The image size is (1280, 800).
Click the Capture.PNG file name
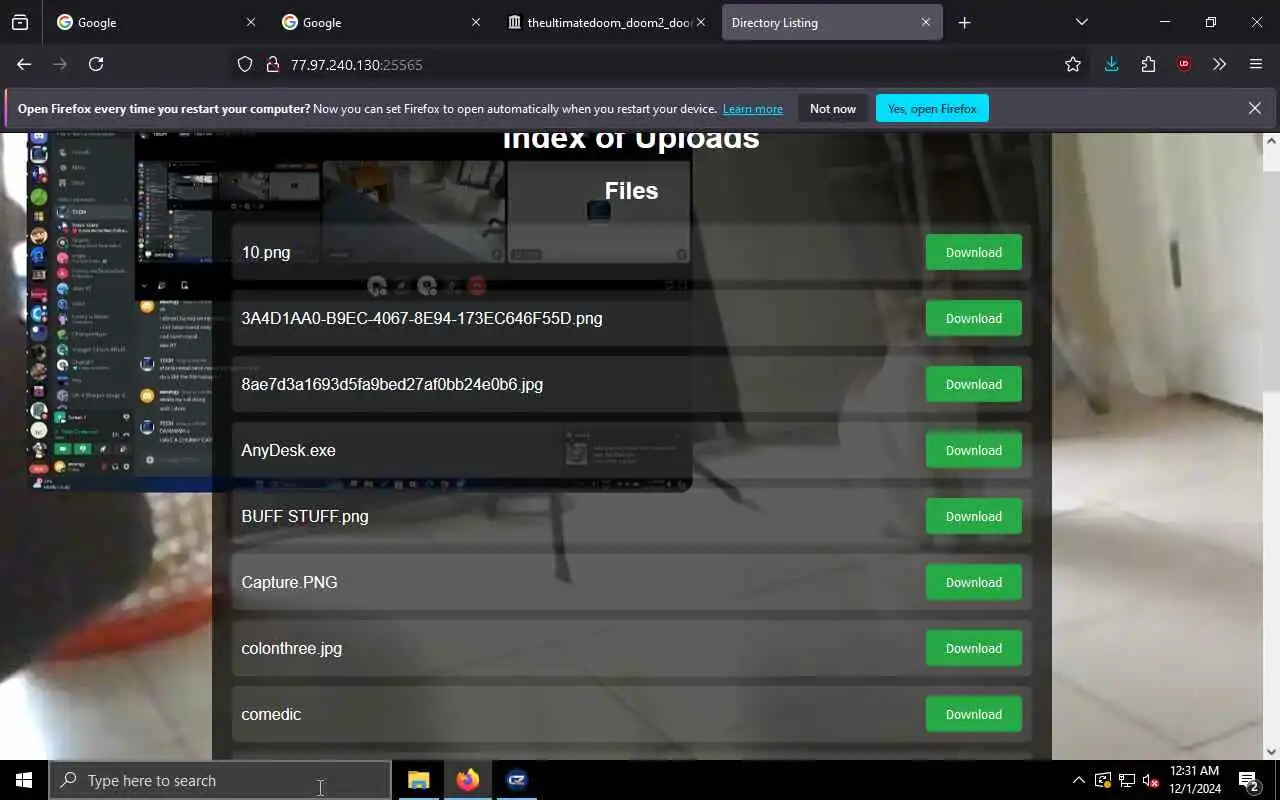289,582
